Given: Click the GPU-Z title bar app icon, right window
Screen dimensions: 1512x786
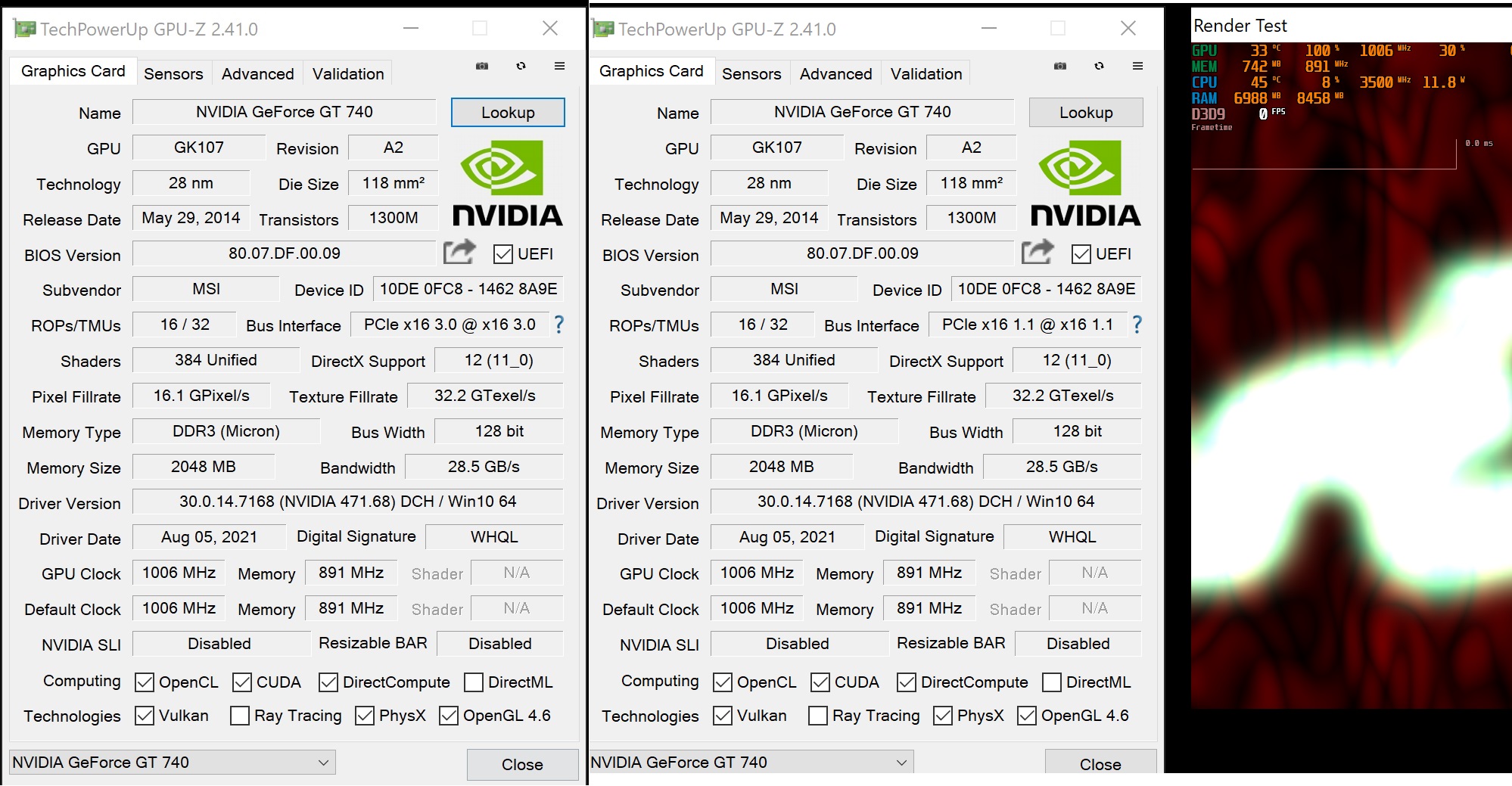Looking at the screenshot, I should point(603,30).
